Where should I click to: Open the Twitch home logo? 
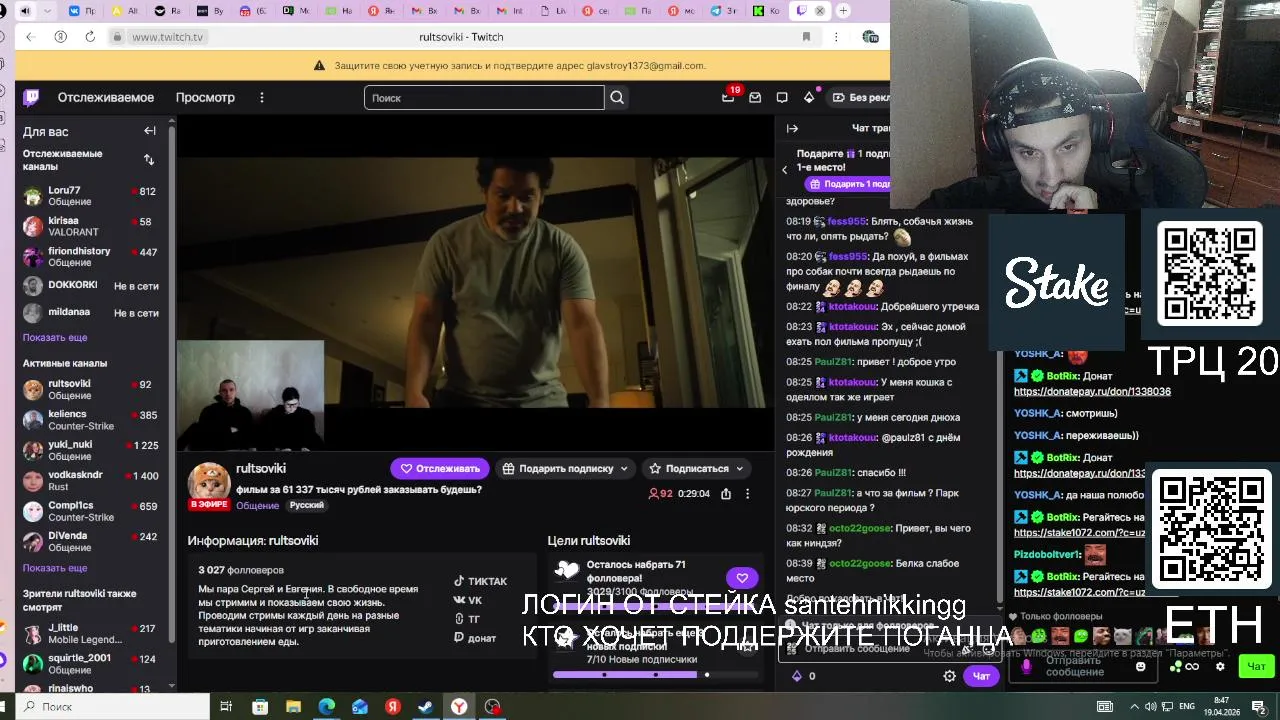click(x=31, y=97)
